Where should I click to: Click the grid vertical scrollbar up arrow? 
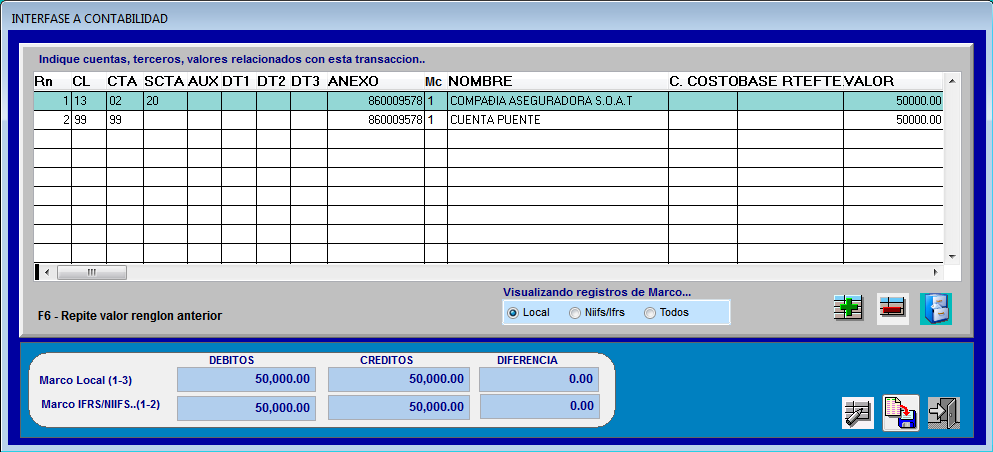[x=952, y=81]
